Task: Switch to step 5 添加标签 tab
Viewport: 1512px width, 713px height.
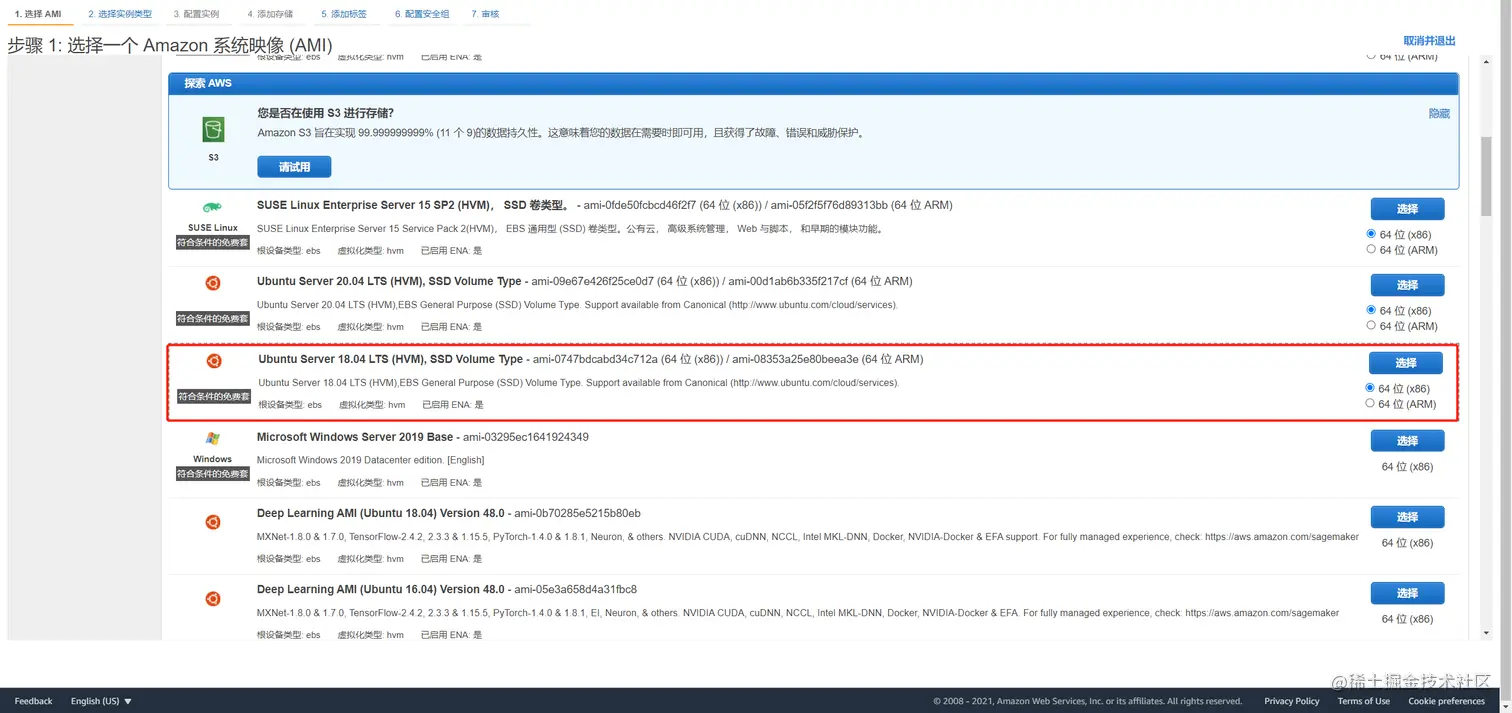Action: [x=344, y=14]
